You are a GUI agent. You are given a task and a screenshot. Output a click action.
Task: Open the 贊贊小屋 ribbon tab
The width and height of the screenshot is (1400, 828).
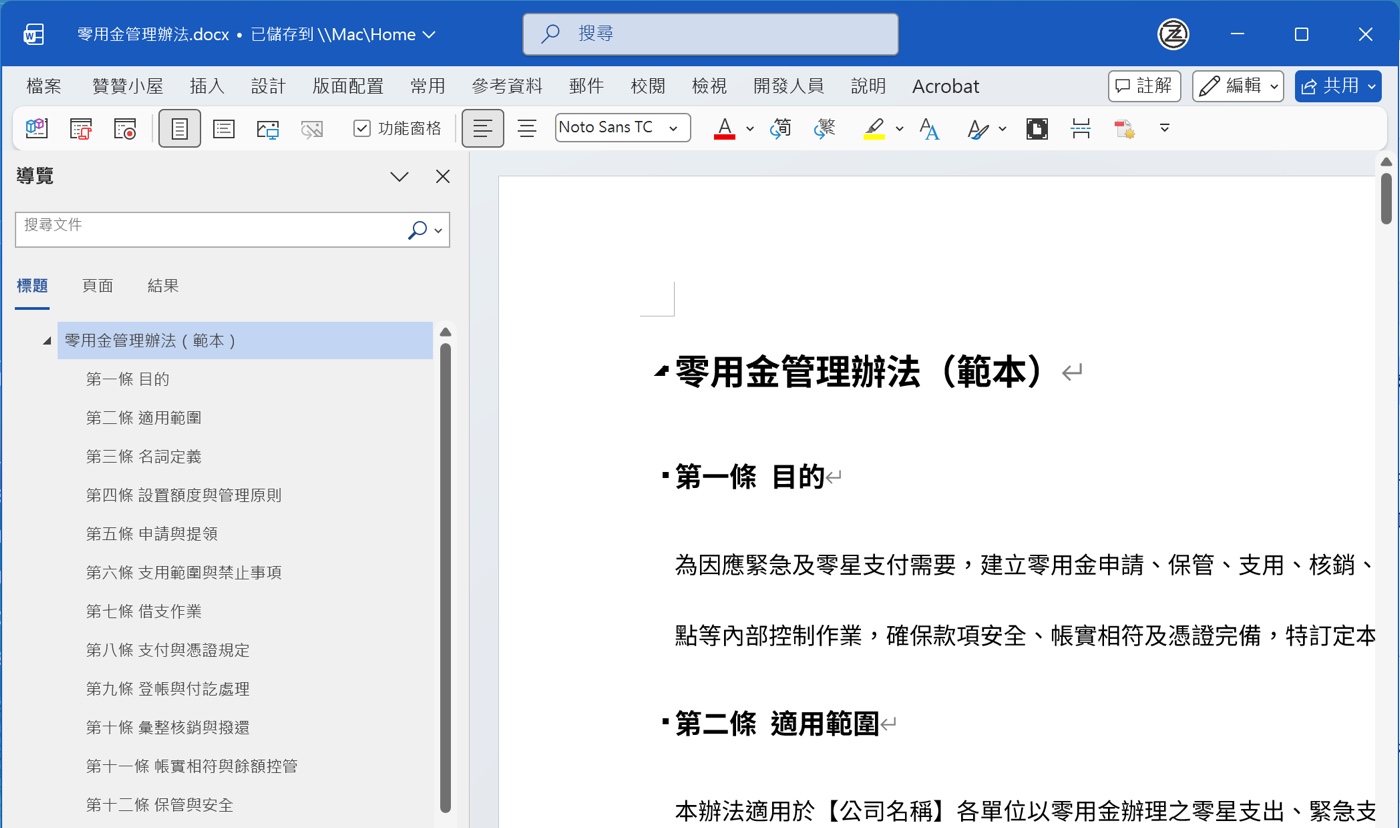coord(127,86)
